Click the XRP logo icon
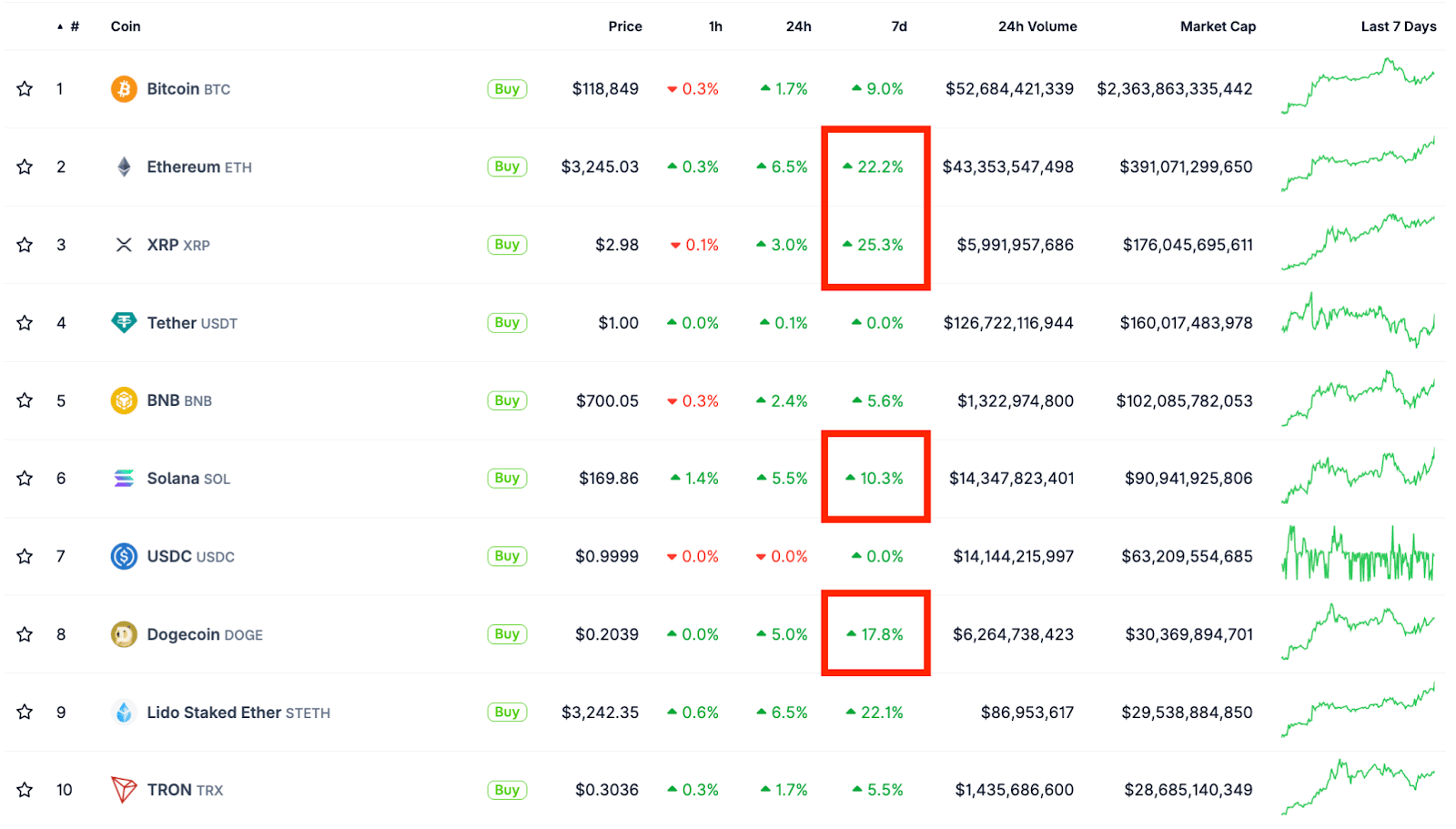Screen dimensions: 1456x829 click(124, 245)
